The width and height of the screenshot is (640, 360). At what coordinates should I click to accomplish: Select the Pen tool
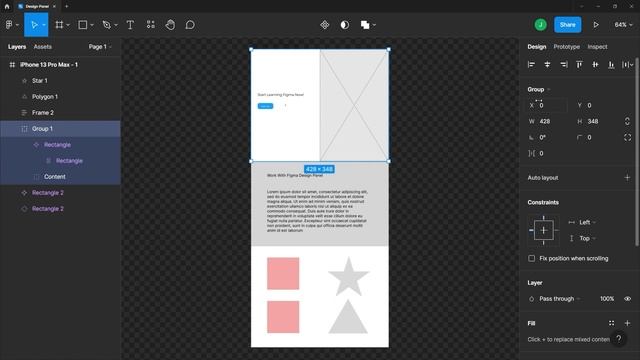(x=107, y=25)
